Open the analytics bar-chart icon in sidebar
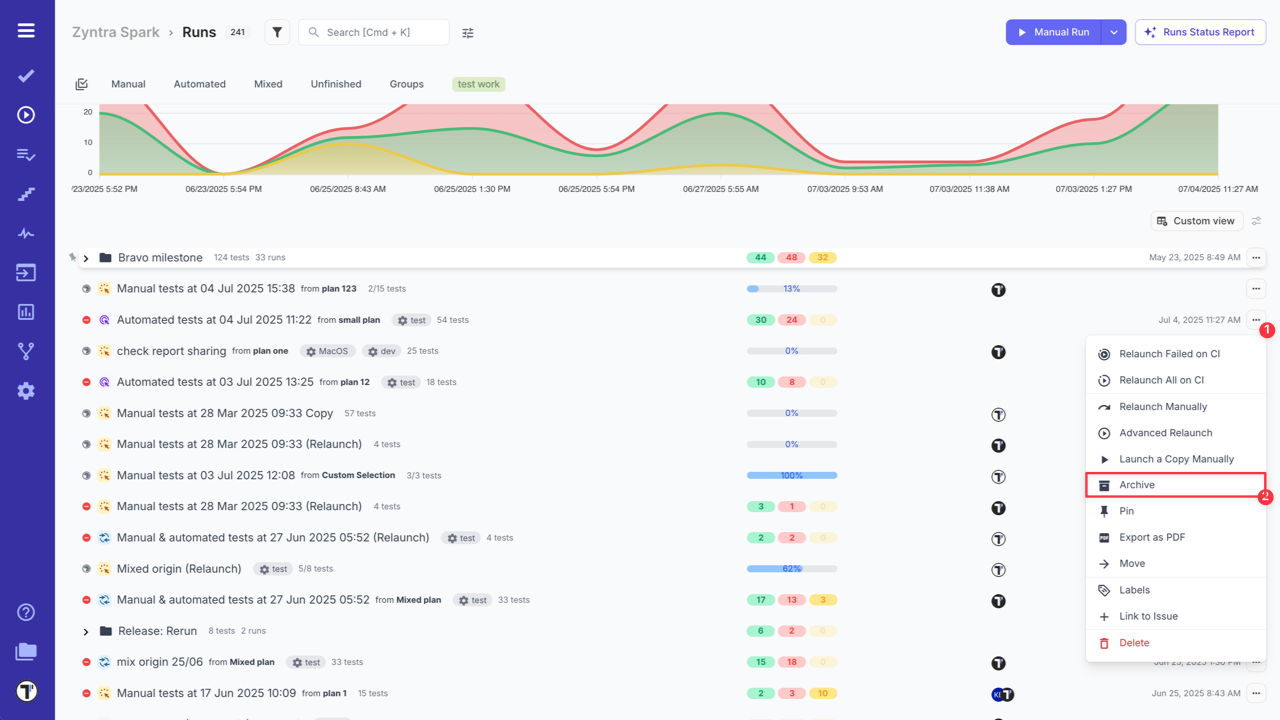The width and height of the screenshot is (1280, 720). pos(26,312)
